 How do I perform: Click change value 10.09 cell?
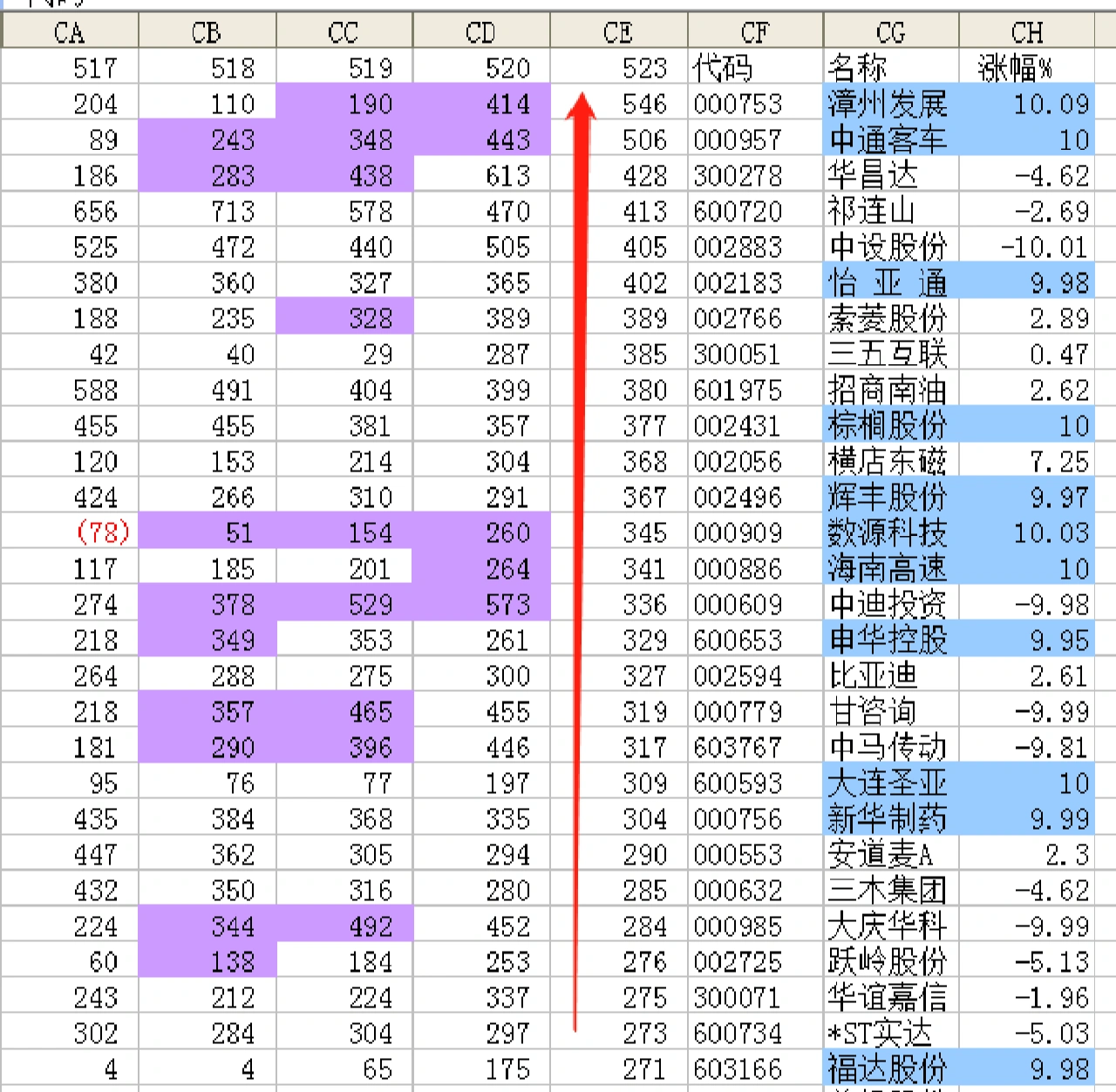coord(1027,104)
